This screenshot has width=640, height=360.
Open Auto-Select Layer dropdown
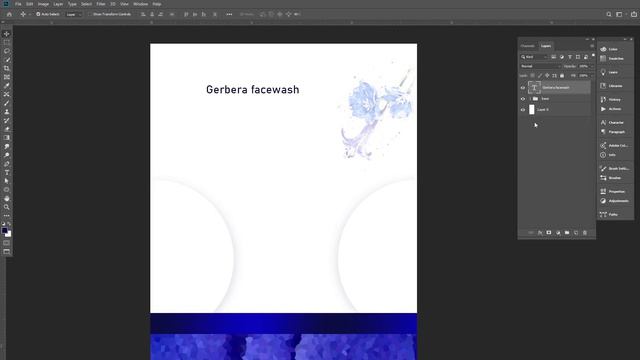tap(74, 14)
